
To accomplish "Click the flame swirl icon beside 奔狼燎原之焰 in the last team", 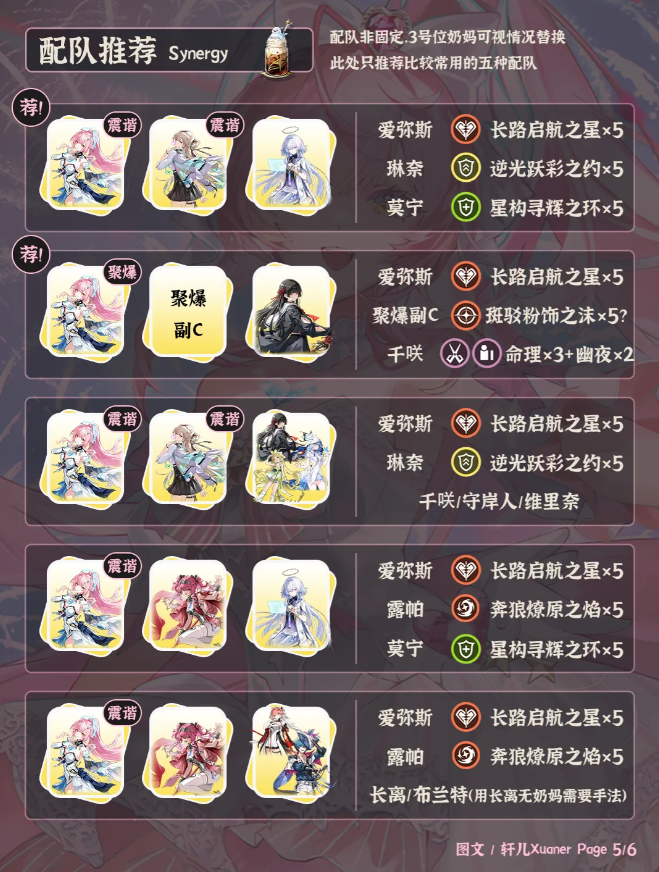I will 465,756.
